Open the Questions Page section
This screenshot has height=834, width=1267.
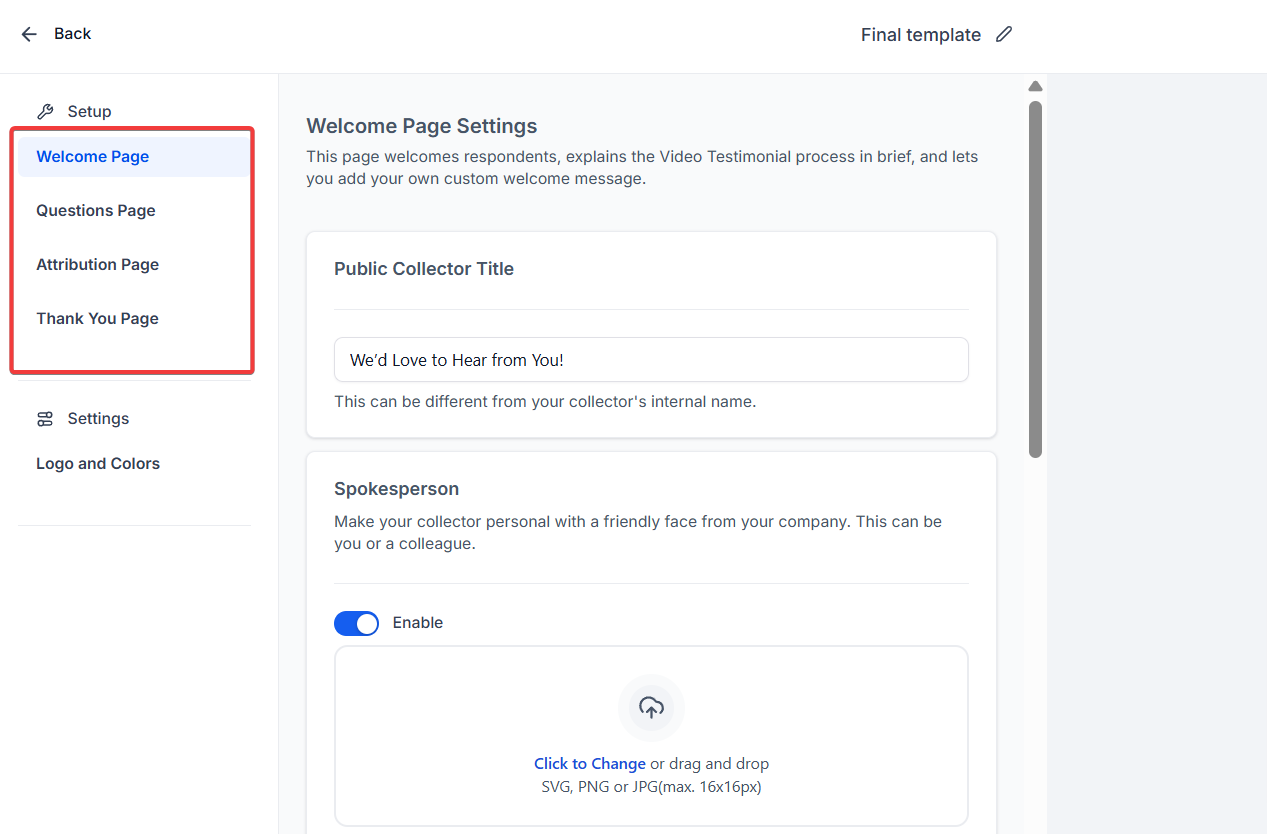96,211
